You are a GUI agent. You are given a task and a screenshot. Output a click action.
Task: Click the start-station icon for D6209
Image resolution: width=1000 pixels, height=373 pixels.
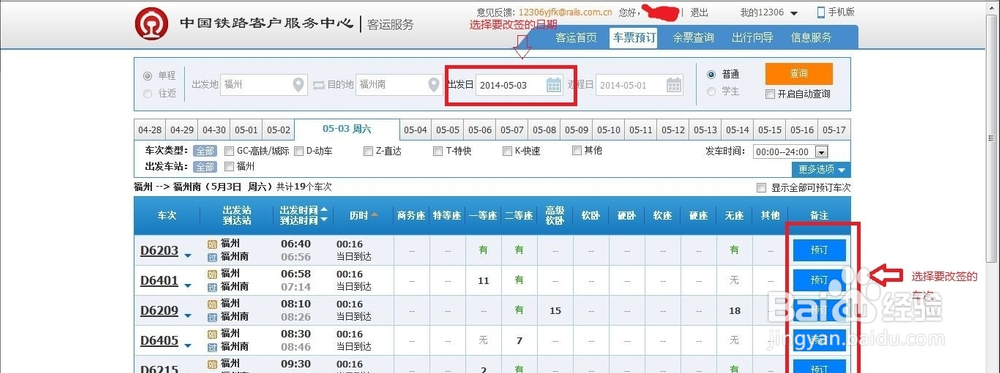click(x=212, y=304)
